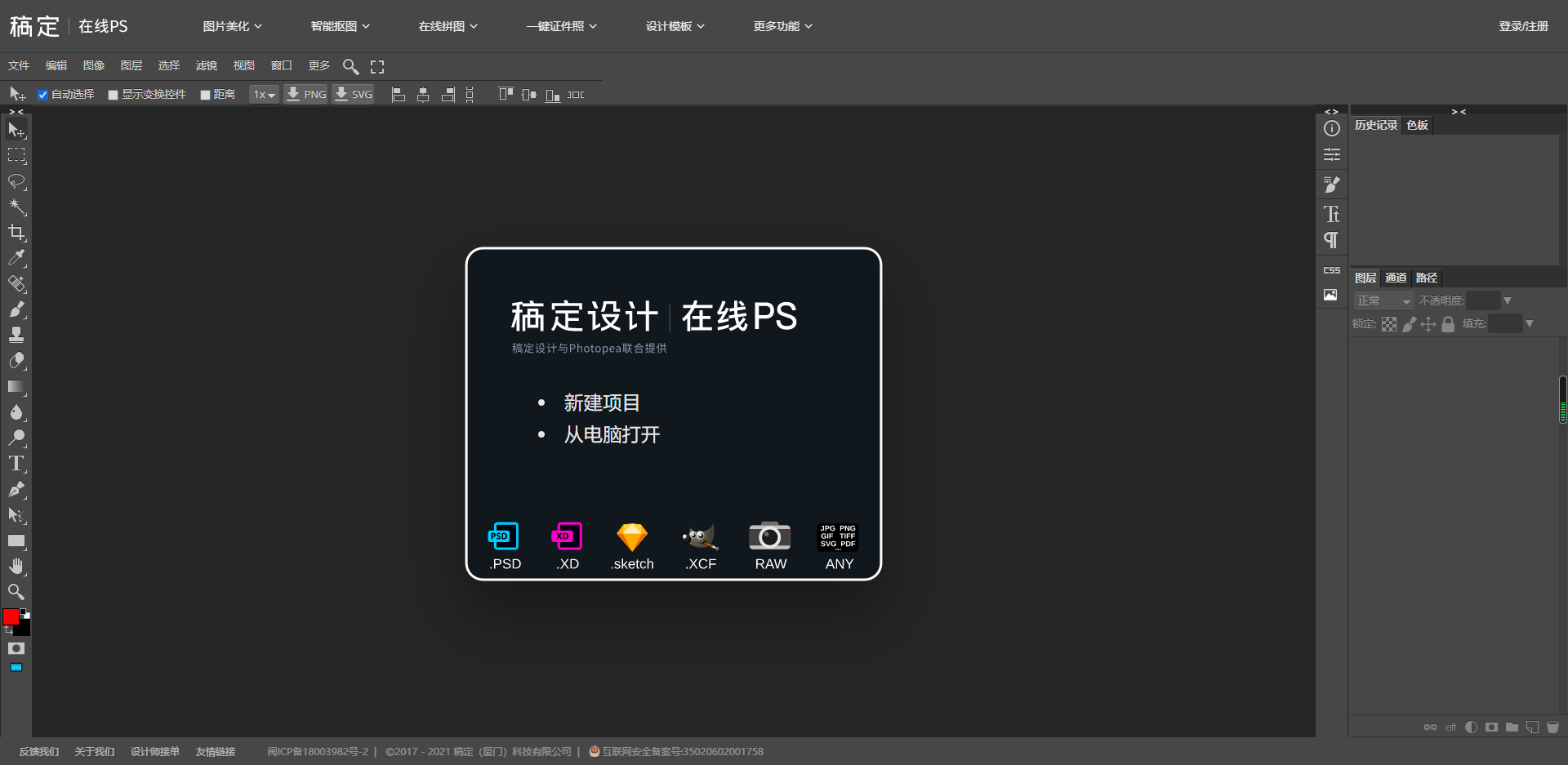Select the Eraser tool
The image size is (1568, 765).
(16, 361)
